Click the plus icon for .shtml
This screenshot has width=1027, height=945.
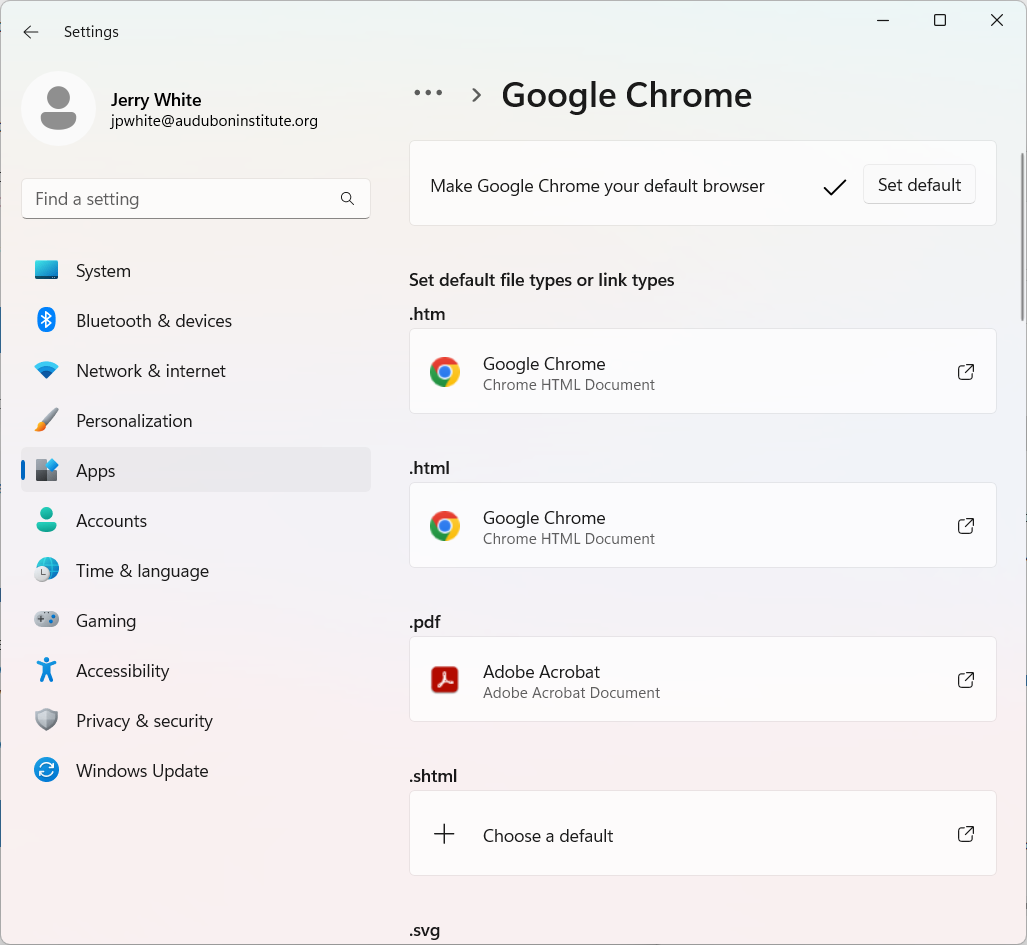coord(444,834)
